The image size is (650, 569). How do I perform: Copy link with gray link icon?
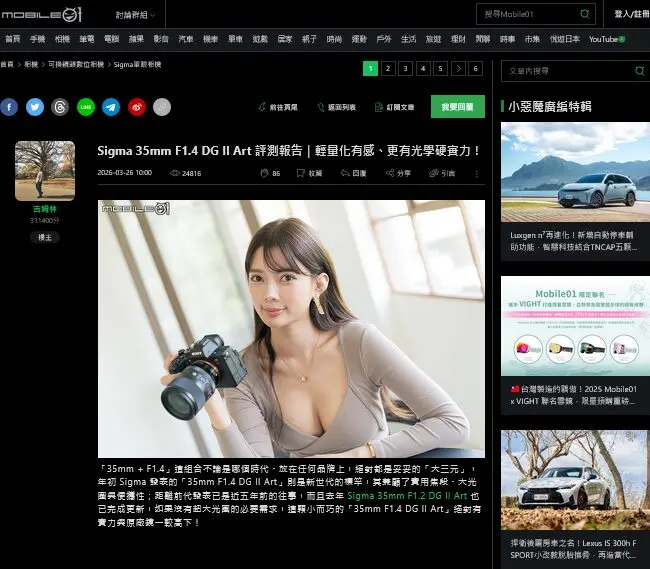tap(162, 107)
